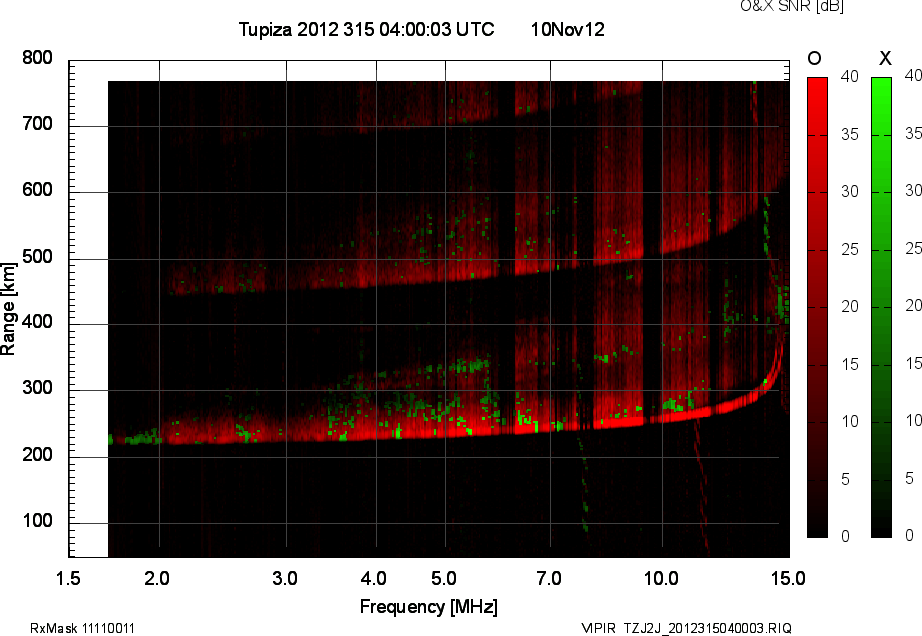Image resolution: width=922 pixels, height=636 pixels.
Task: Click the 15 dB label beside the O color bar
Action: (x=850, y=364)
